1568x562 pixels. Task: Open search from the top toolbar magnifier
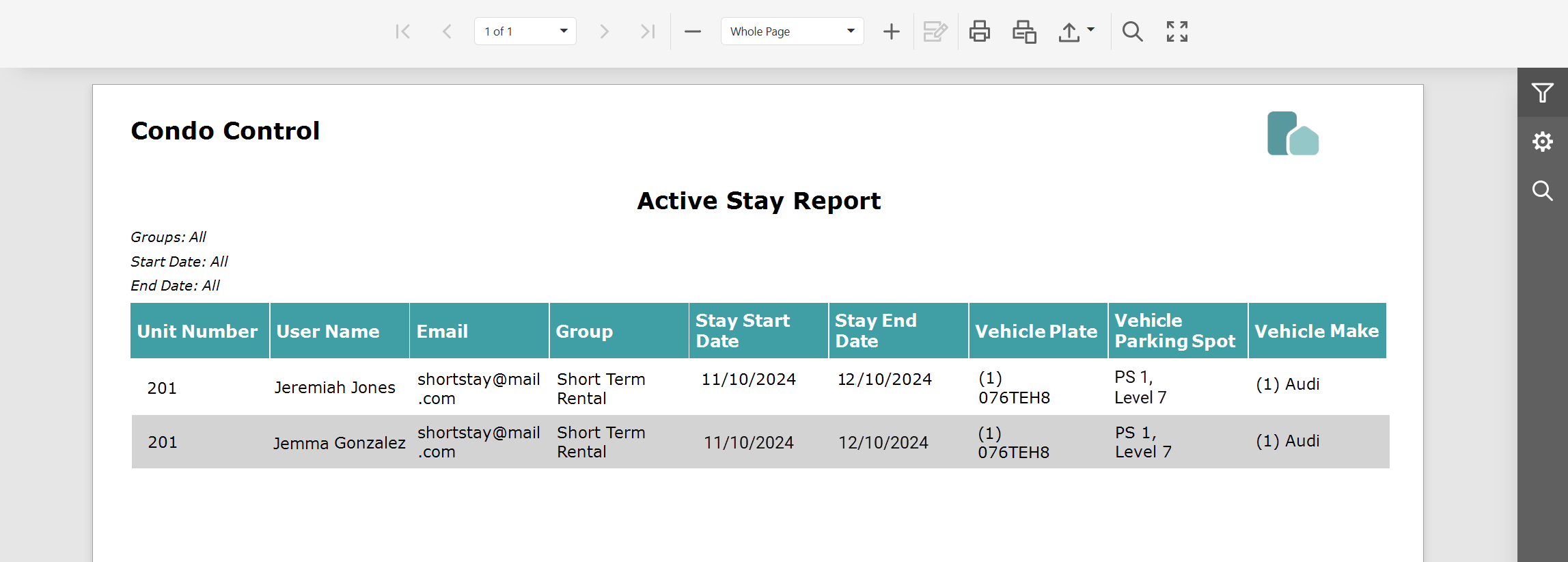click(1132, 31)
